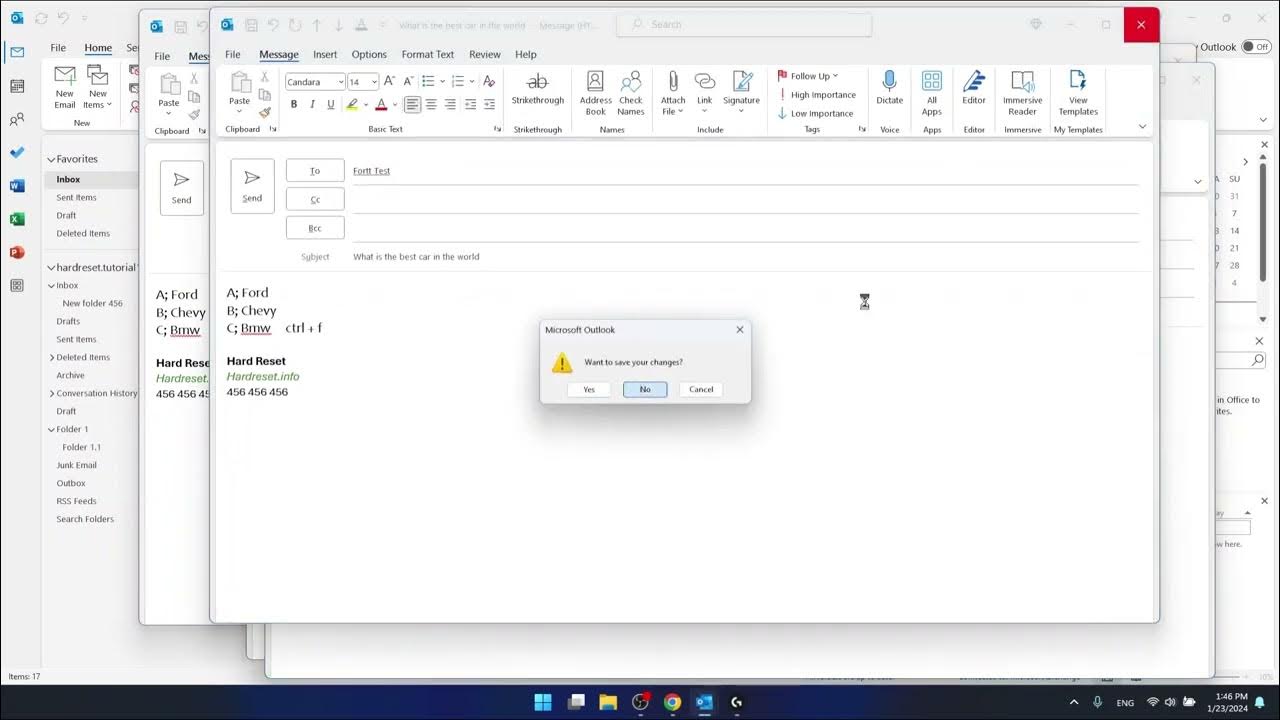Toggle Align Right paragraph alignment
The height and width of the screenshot is (720, 1280).
450,104
